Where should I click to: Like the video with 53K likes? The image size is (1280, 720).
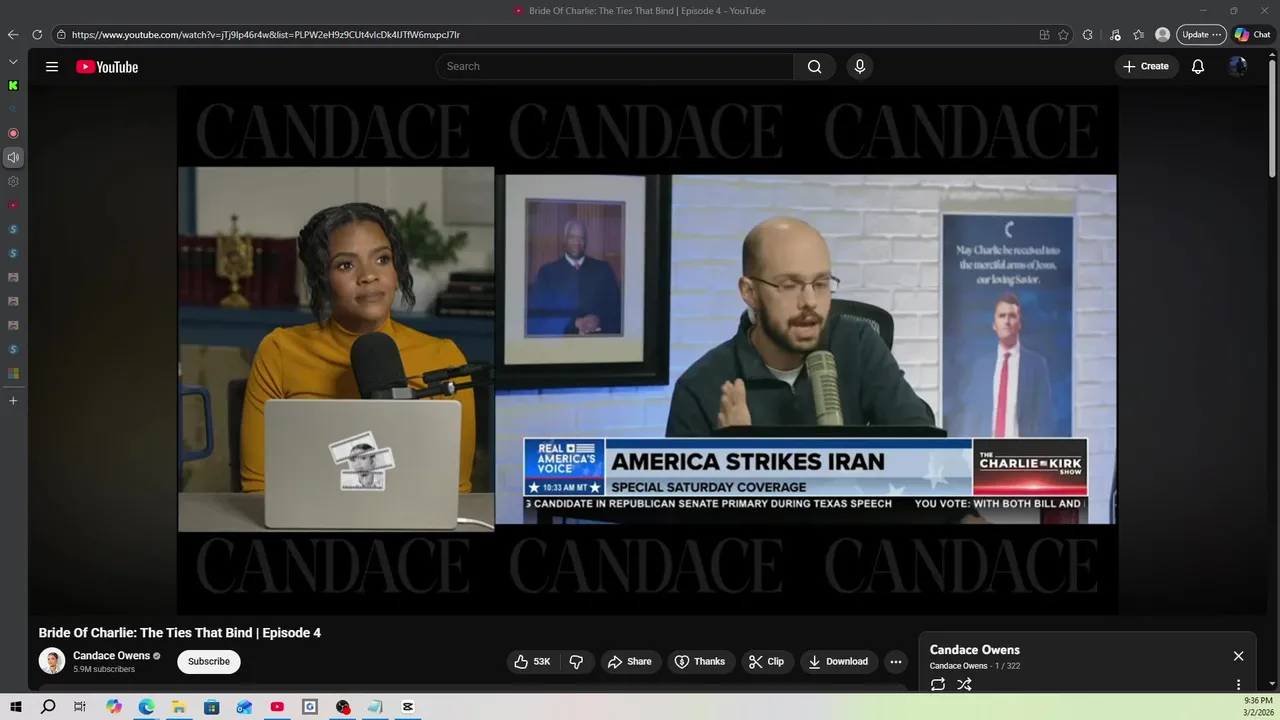532,661
